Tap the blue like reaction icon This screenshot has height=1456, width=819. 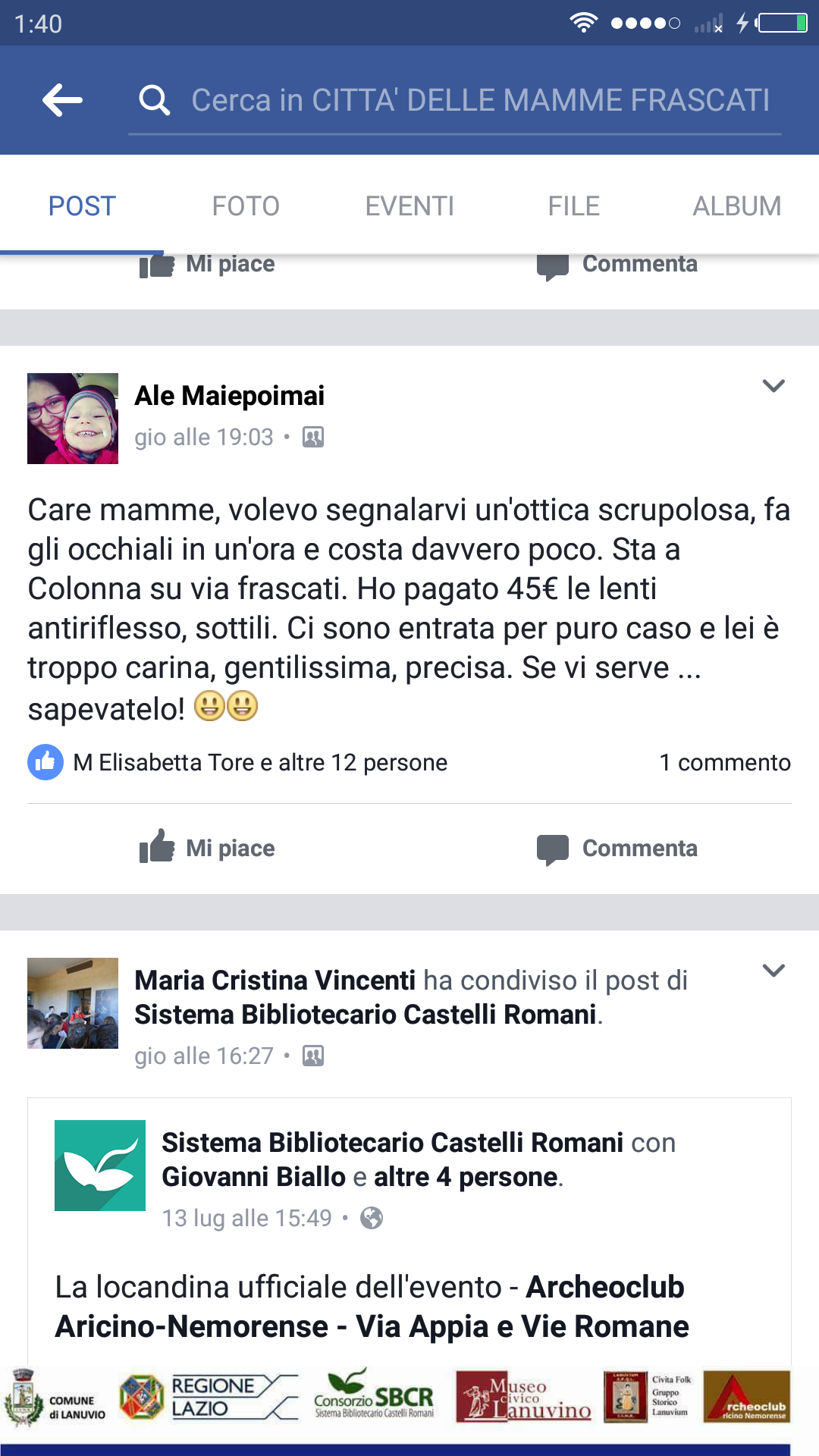[45, 762]
